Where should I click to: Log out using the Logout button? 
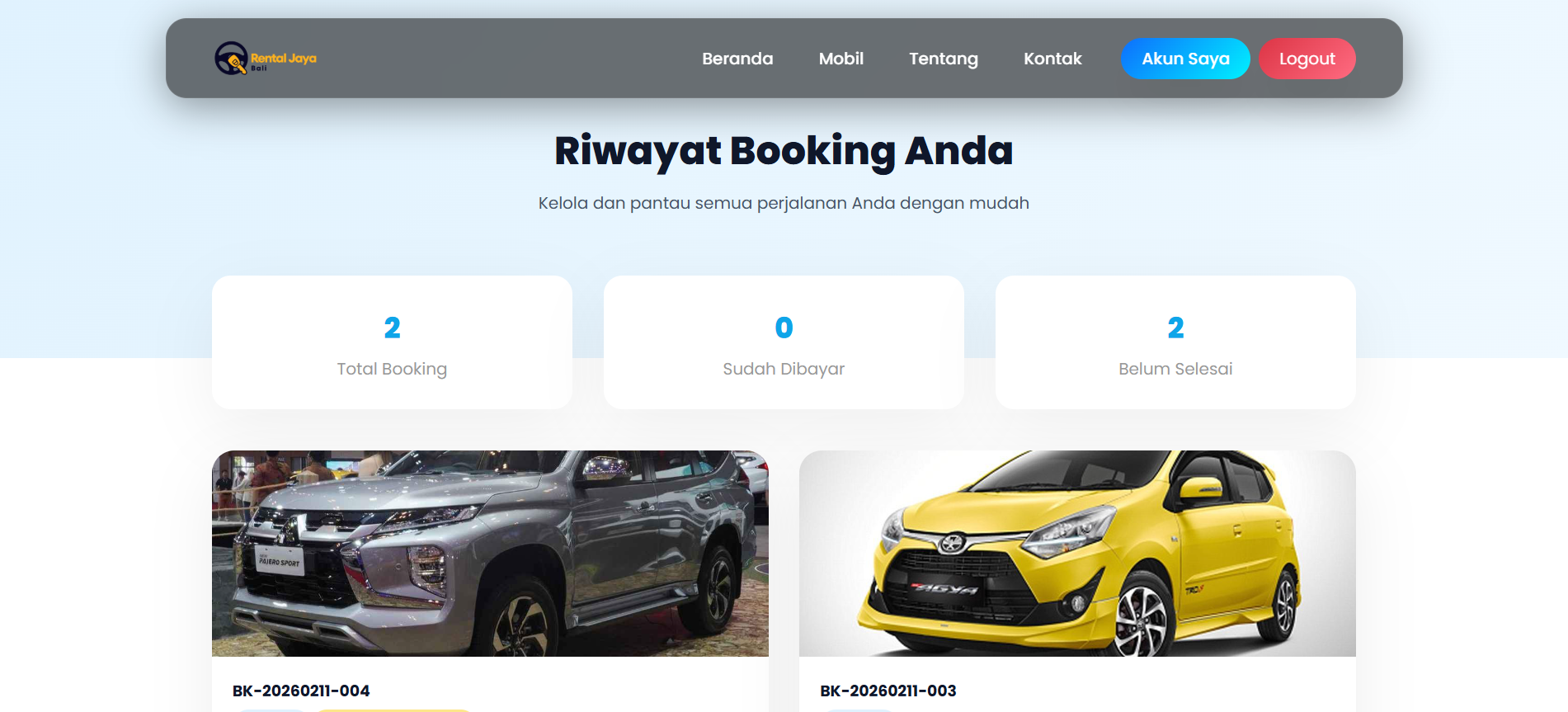pyautogui.click(x=1307, y=59)
